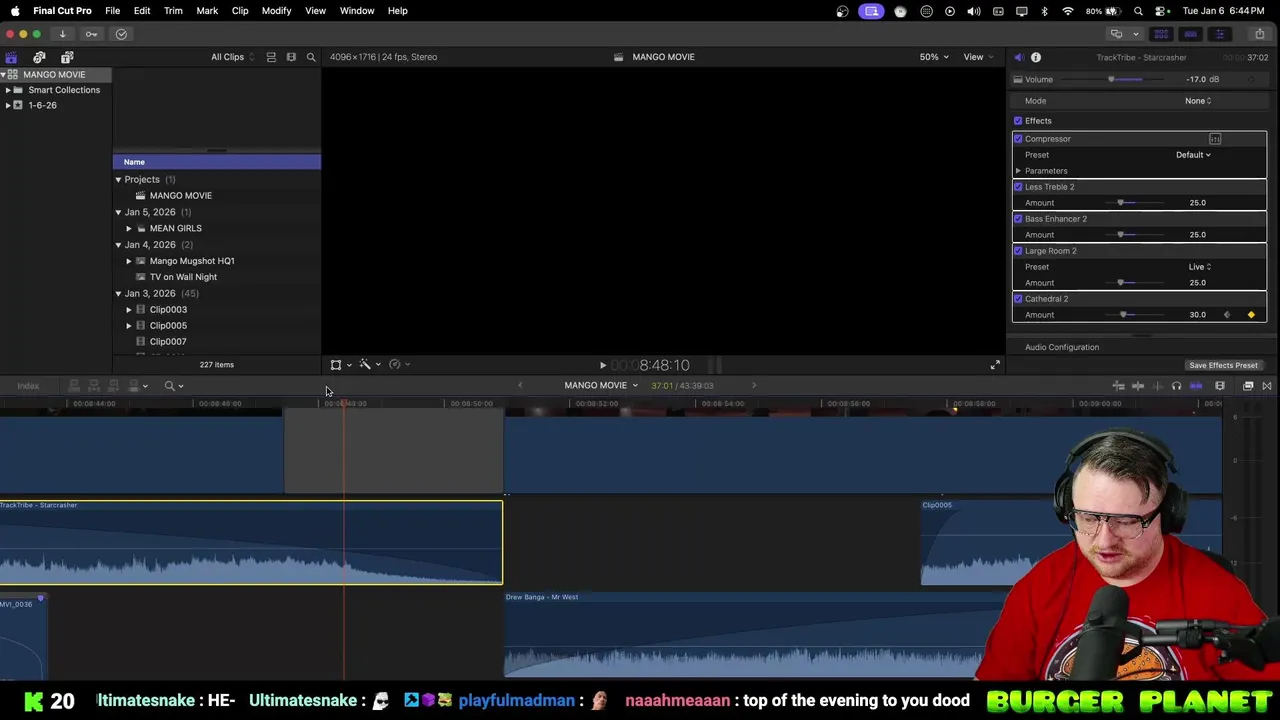1280x720 pixels.
Task: Toggle browser filmstrip/list view icon
Action: pyautogui.click(x=271, y=57)
